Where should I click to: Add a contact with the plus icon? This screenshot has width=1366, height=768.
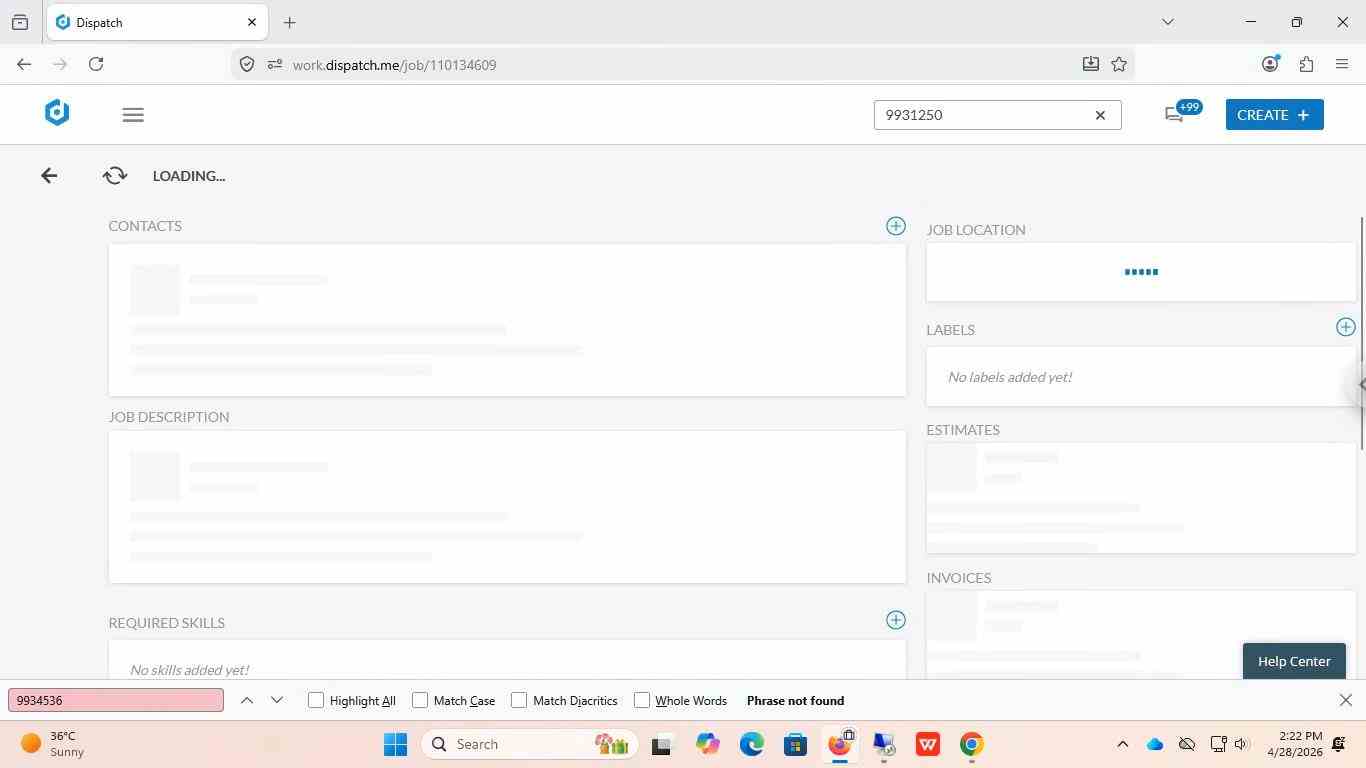(896, 226)
